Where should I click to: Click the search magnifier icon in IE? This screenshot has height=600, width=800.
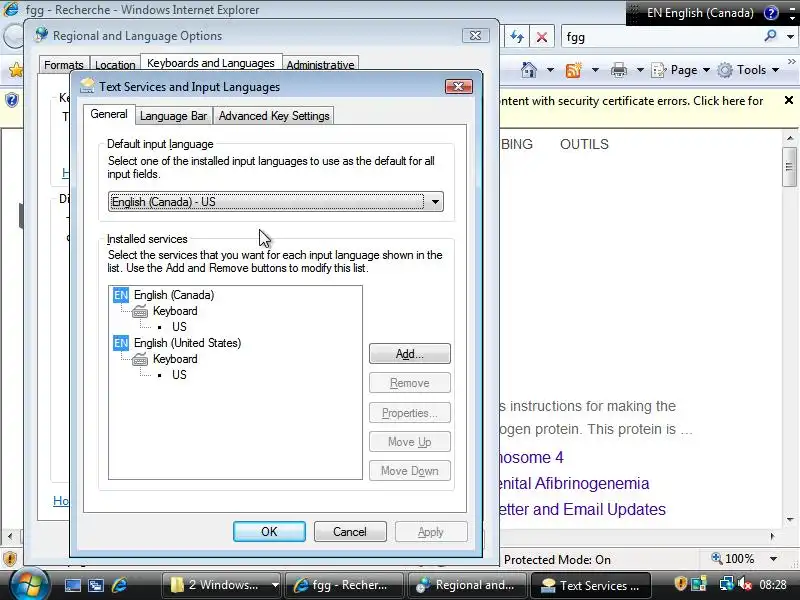770,36
